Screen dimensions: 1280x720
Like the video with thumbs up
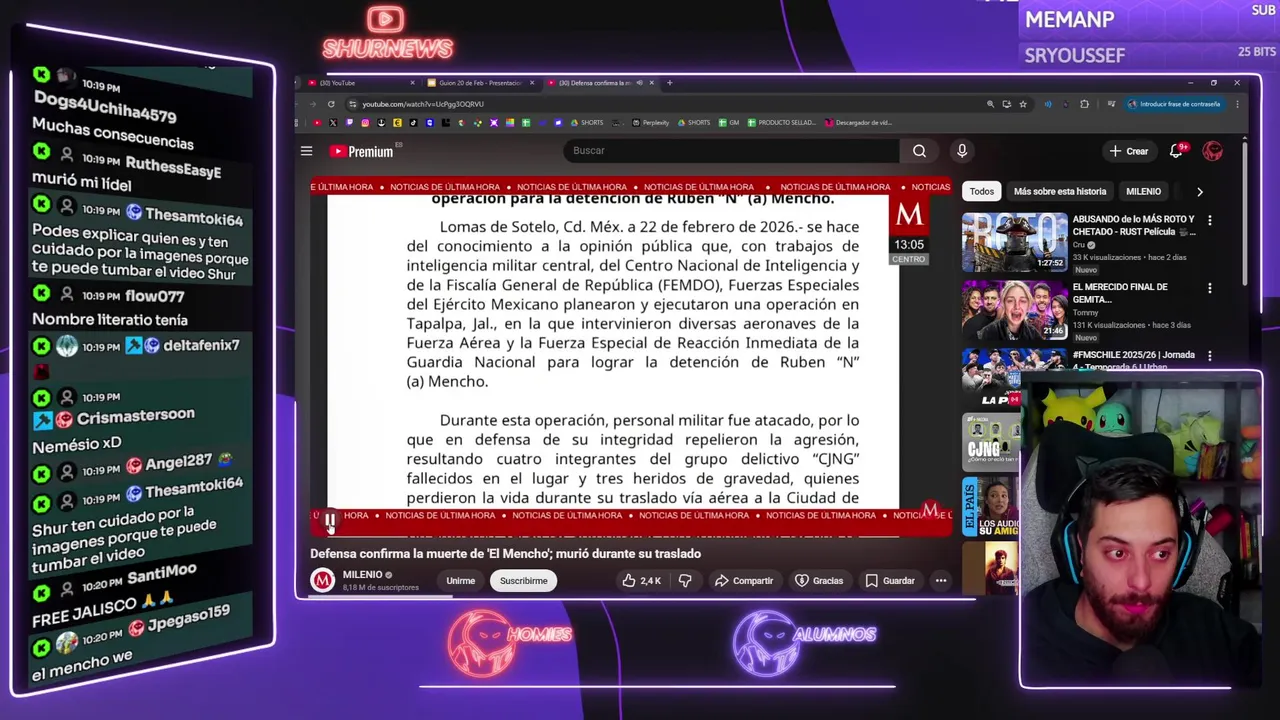click(x=641, y=581)
